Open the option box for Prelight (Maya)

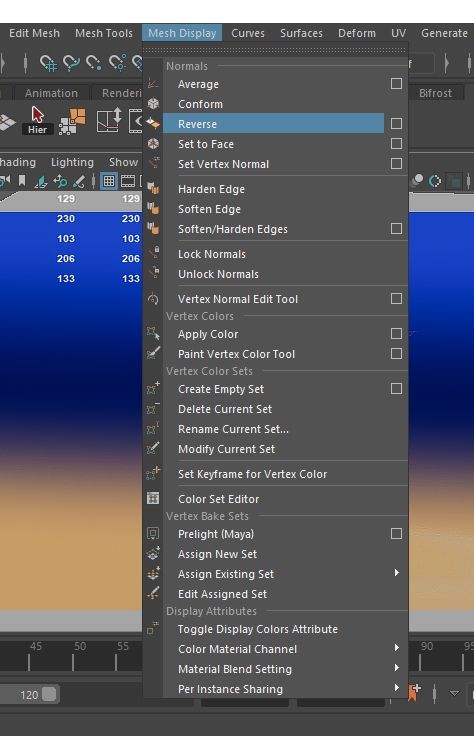(x=396, y=534)
